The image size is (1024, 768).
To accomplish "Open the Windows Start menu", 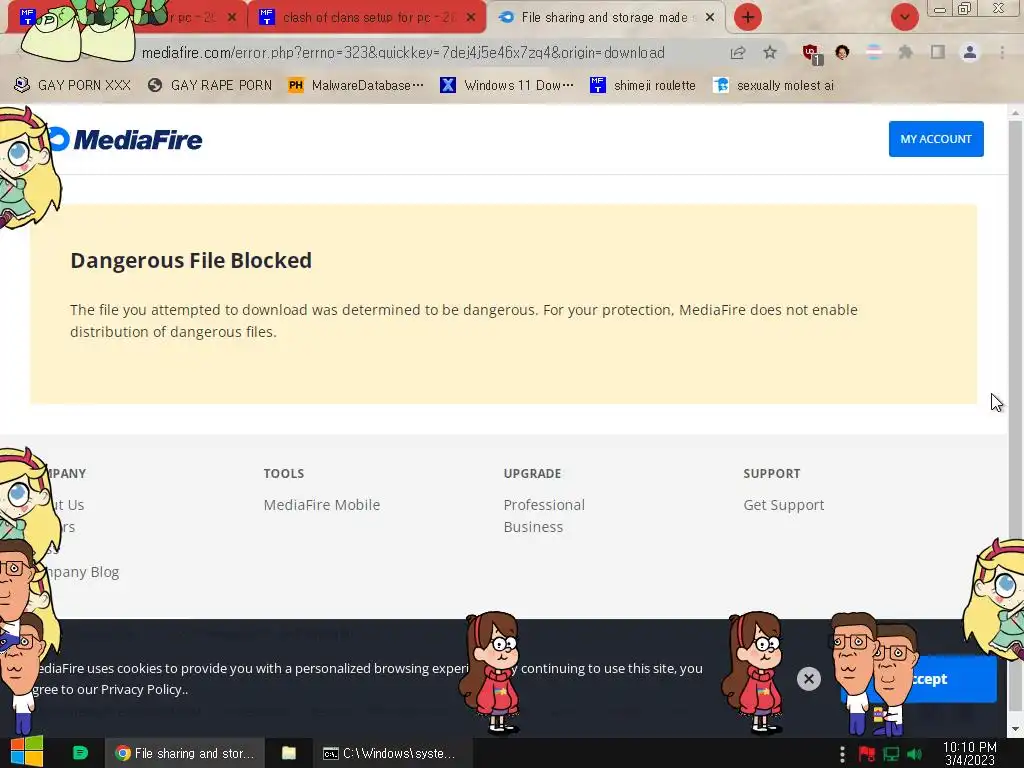I will pos(26,753).
